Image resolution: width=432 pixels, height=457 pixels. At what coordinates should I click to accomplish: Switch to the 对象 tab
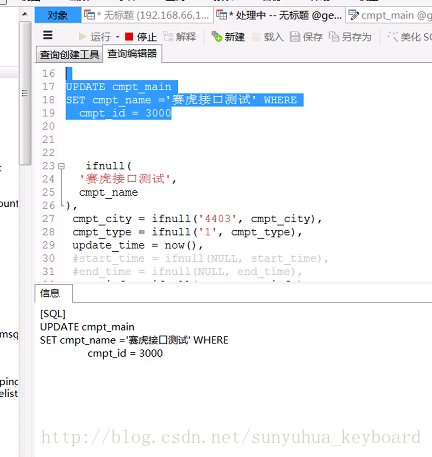(58, 15)
